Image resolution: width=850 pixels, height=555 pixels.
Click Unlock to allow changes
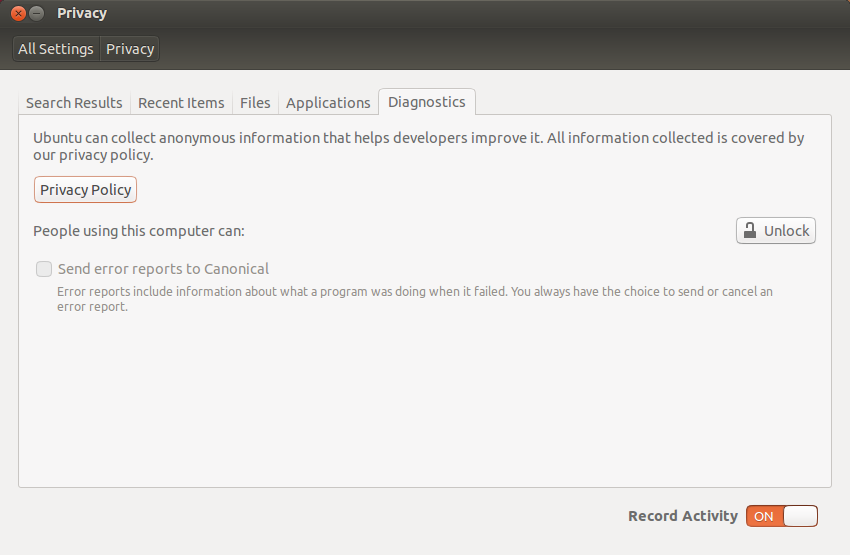click(776, 230)
